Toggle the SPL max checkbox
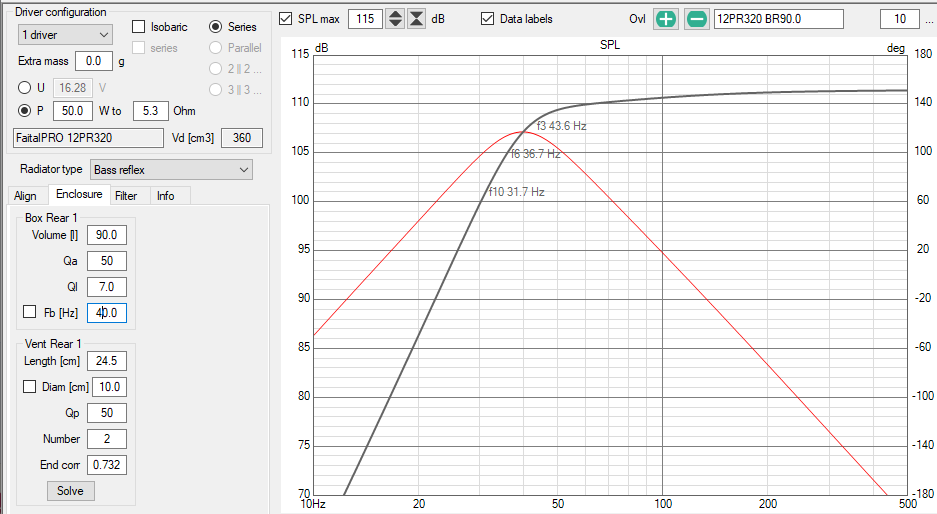 tap(286, 19)
